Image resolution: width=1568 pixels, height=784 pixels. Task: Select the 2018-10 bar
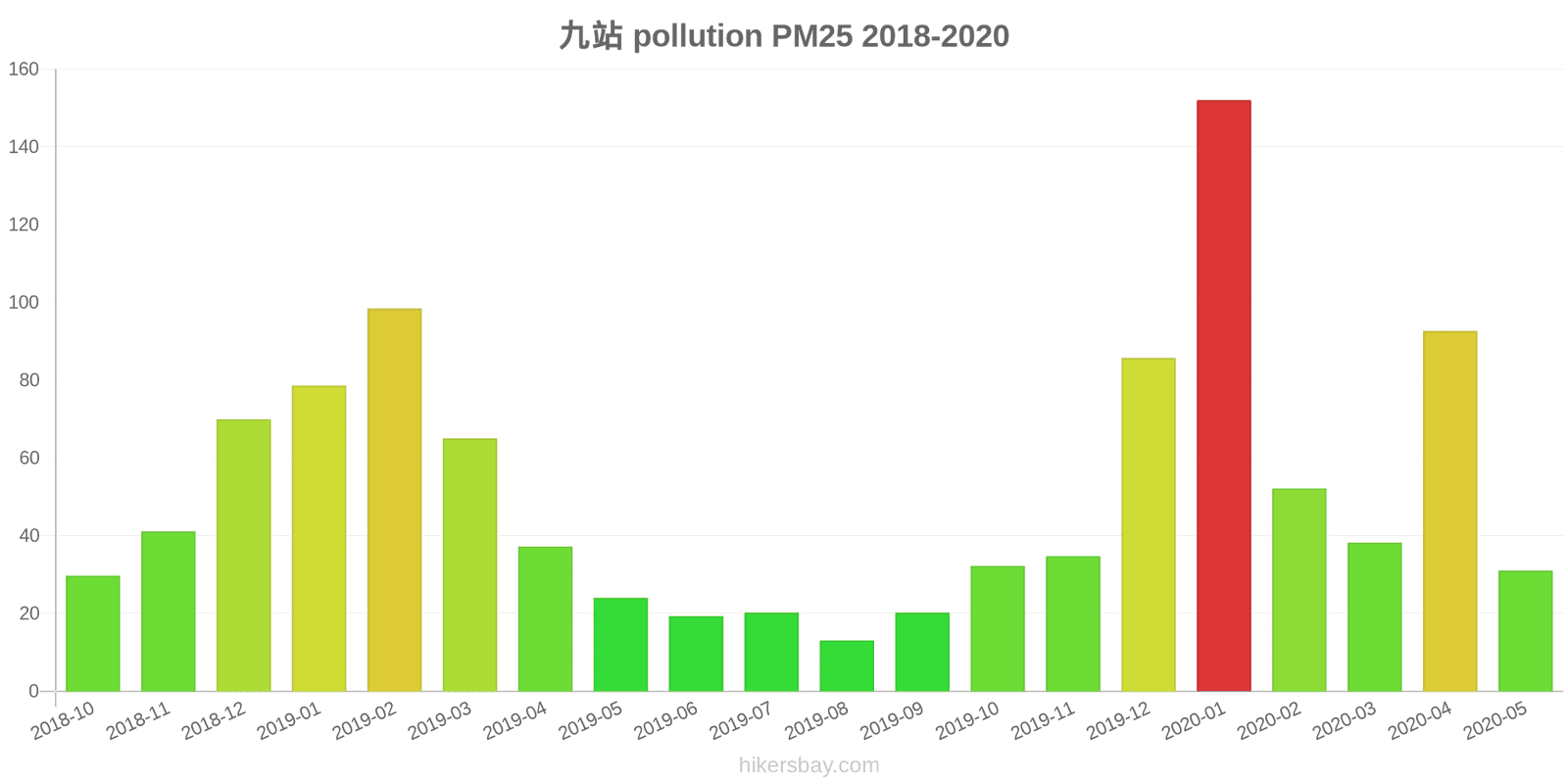(93, 633)
